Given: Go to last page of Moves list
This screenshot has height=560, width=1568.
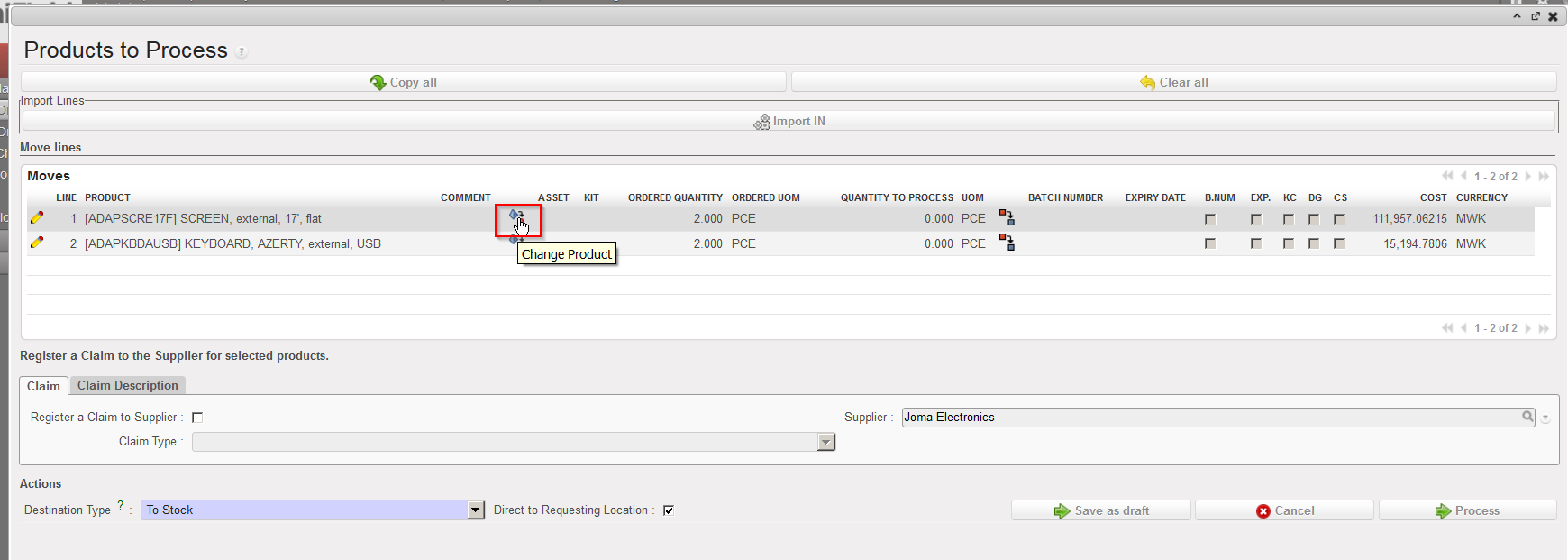Looking at the screenshot, I should pos(1544,177).
